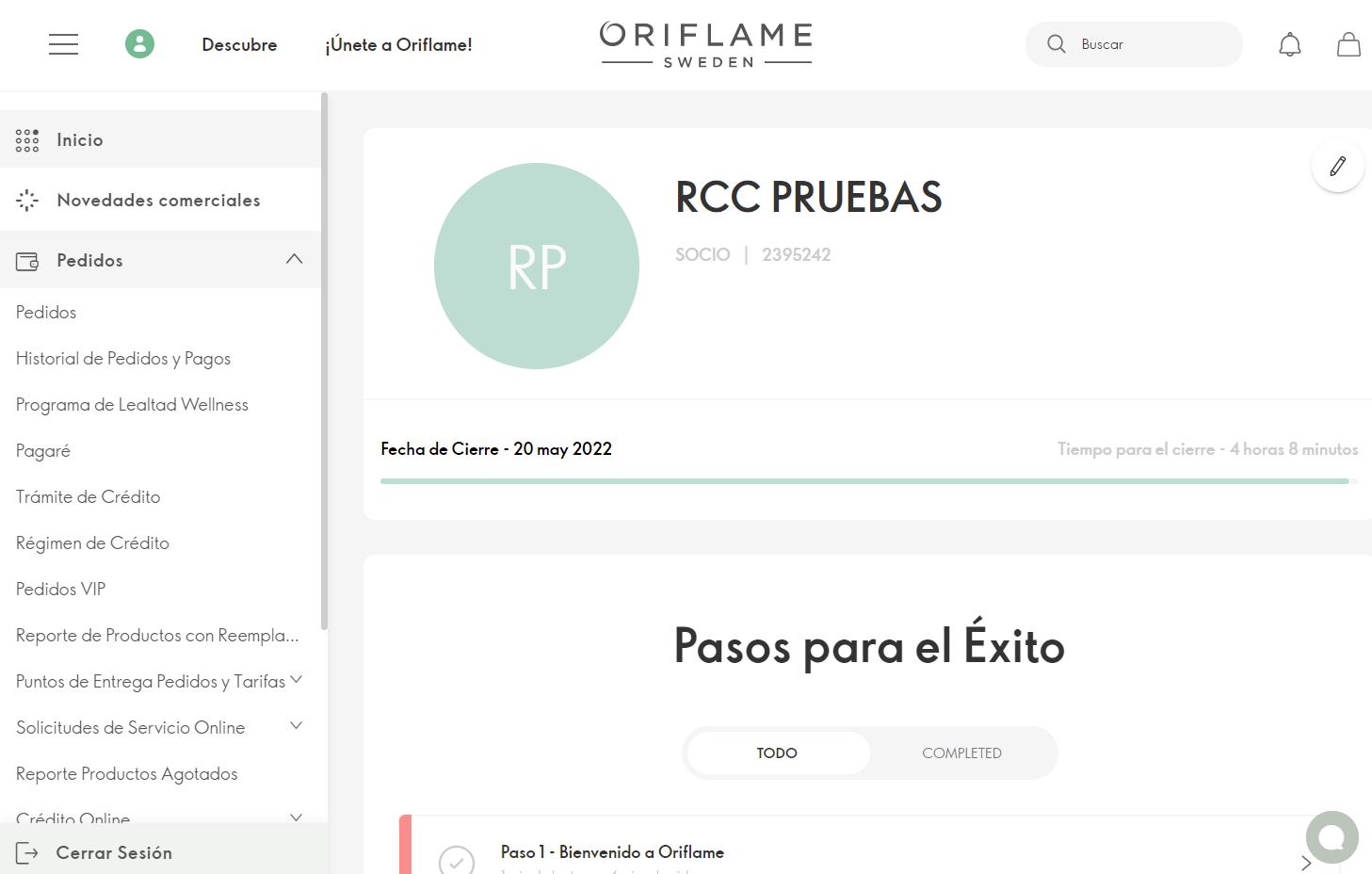The height and width of the screenshot is (874, 1372).
Task: Click the Fecha de Cierre date text
Action: point(496,449)
